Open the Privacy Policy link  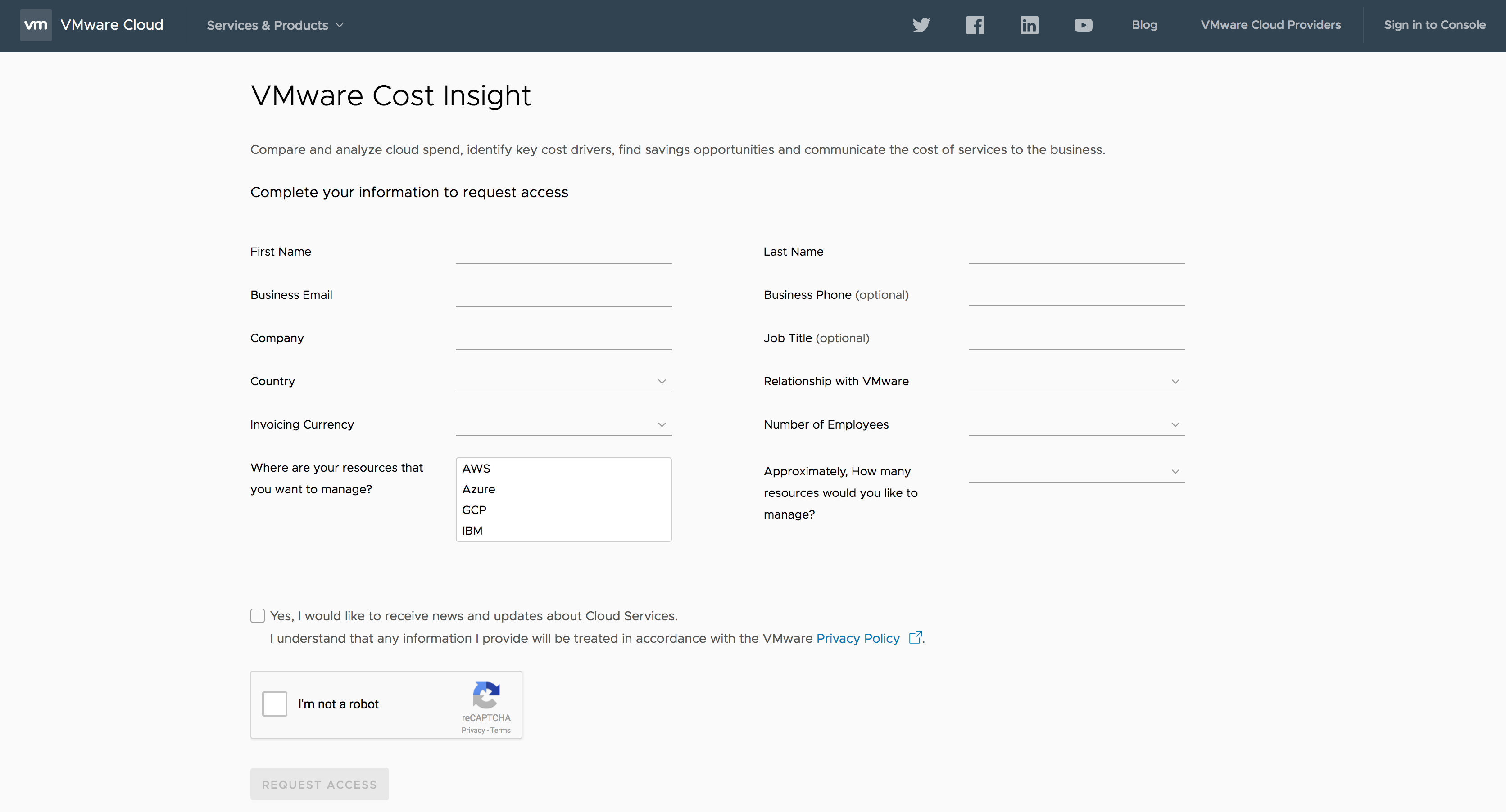857,639
